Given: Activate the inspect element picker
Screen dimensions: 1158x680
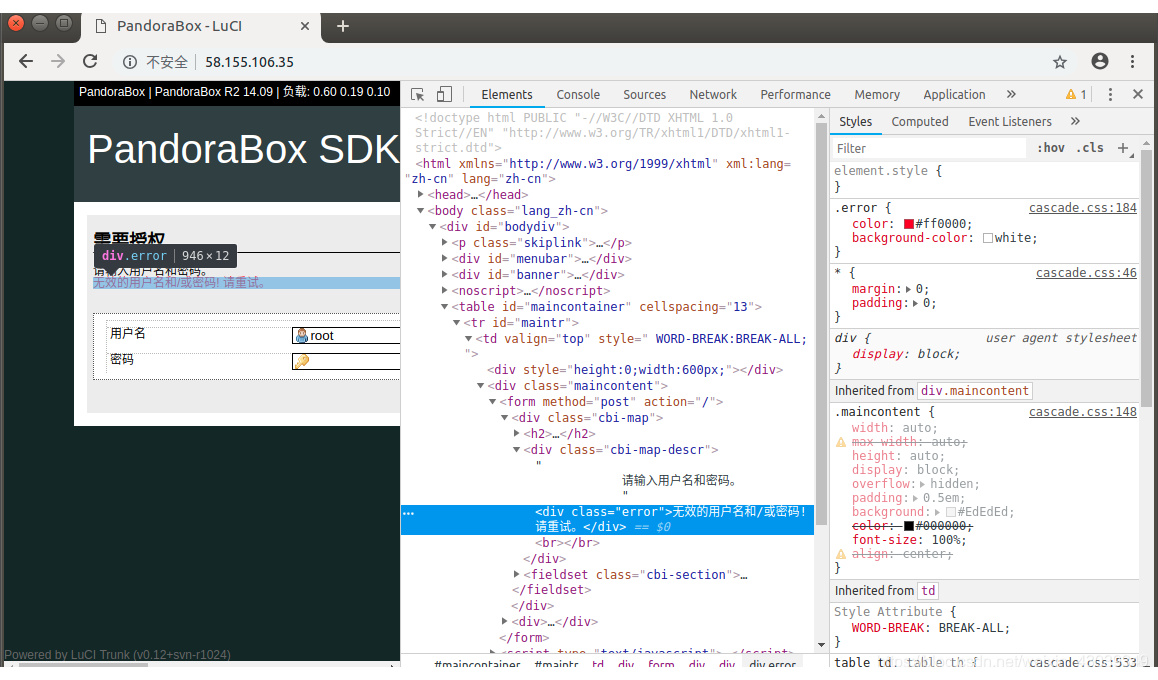Looking at the screenshot, I should tap(417, 95).
